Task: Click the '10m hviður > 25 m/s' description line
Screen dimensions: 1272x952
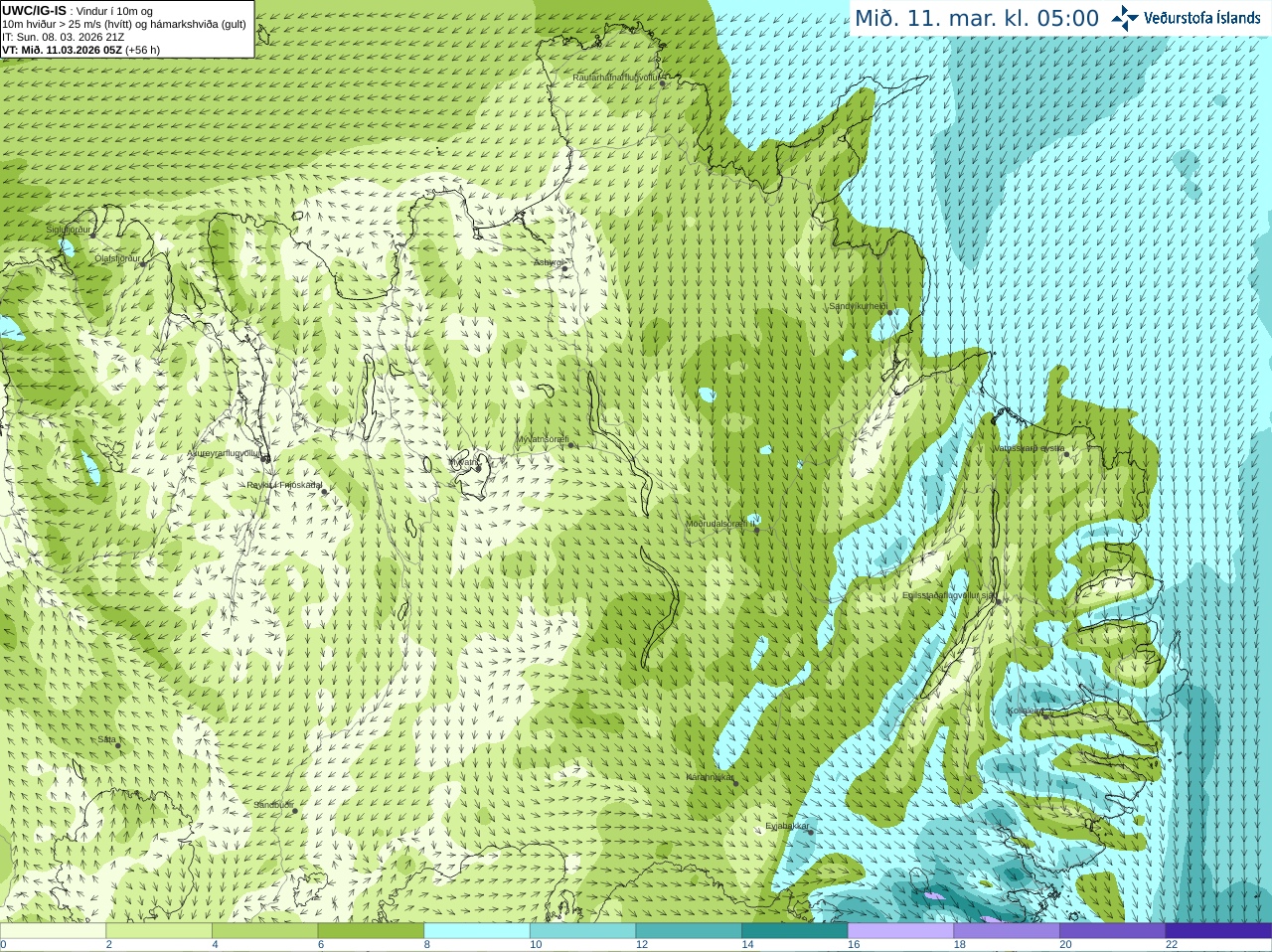Action: (x=124, y=24)
